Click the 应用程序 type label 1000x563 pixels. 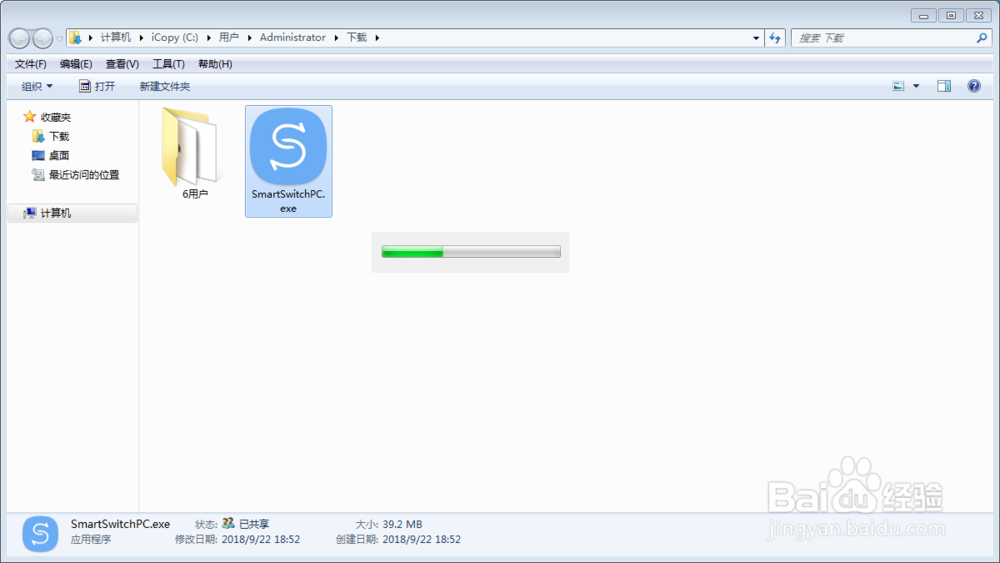91,539
